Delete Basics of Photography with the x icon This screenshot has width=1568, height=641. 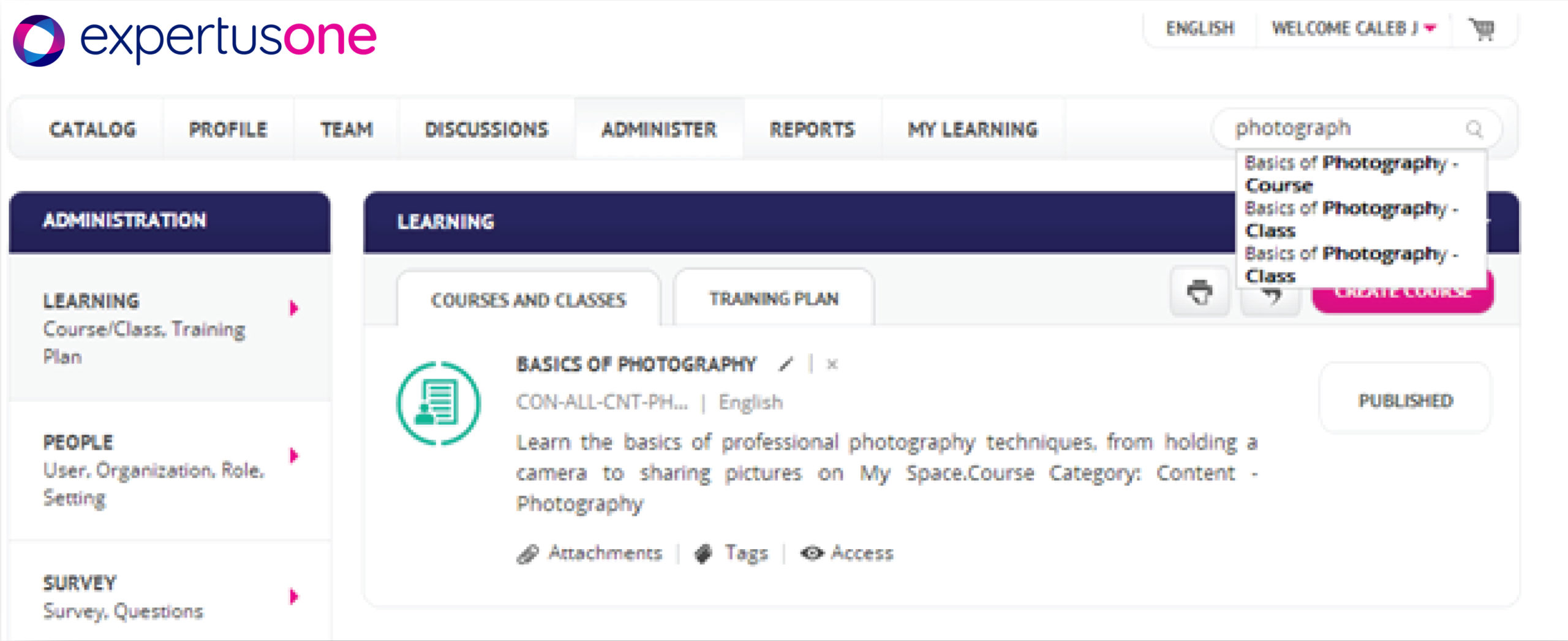pos(832,365)
